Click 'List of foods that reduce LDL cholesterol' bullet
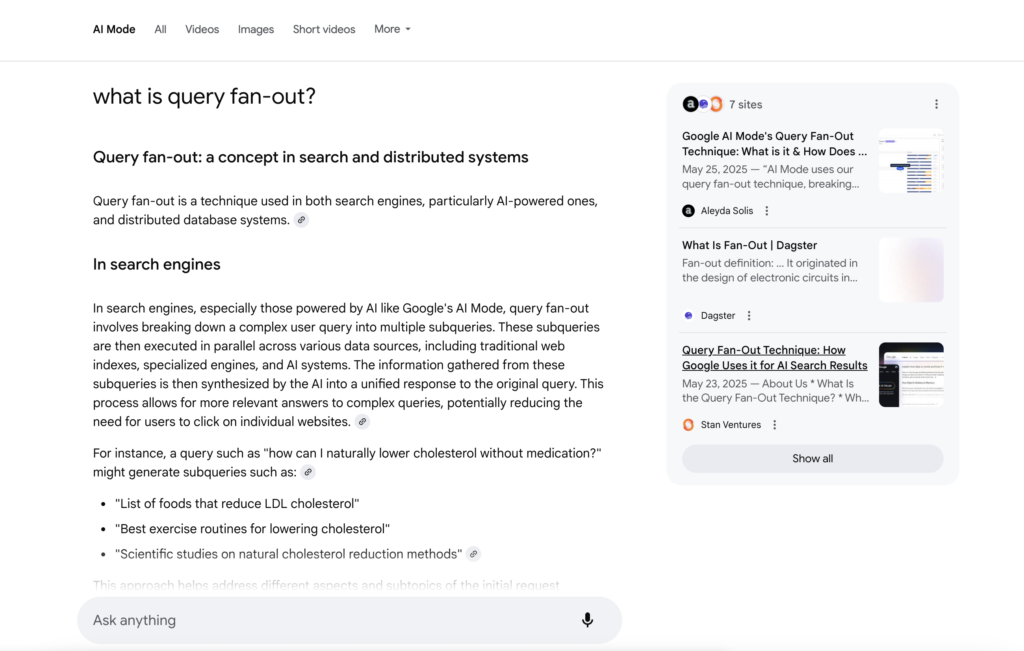 pos(237,503)
